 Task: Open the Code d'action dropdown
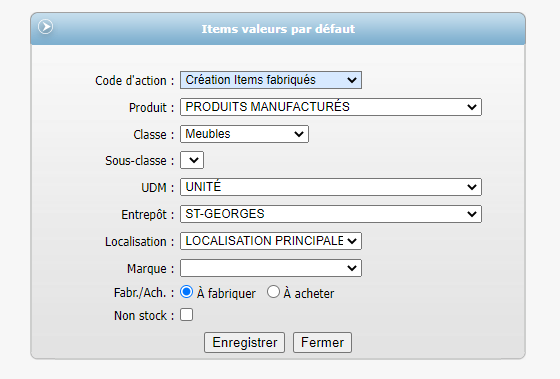[271, 80]
